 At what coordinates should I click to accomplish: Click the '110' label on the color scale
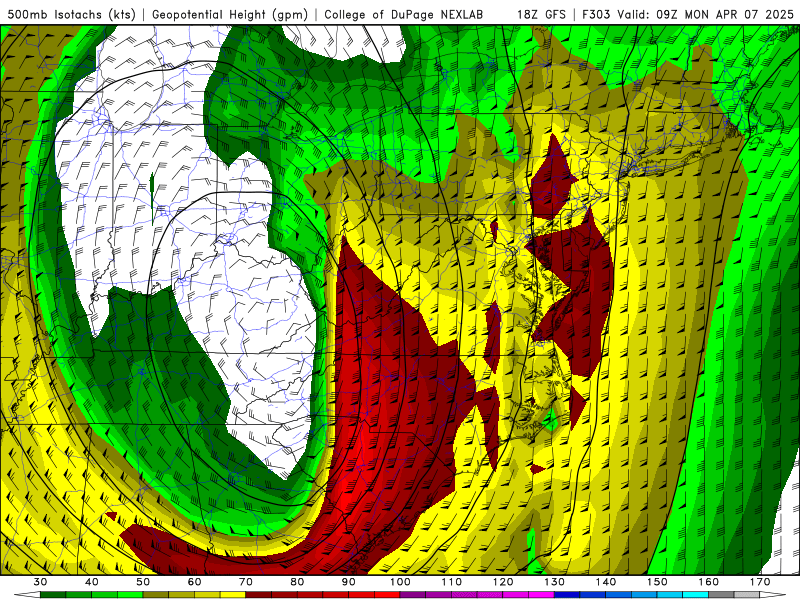pos(452,582)
